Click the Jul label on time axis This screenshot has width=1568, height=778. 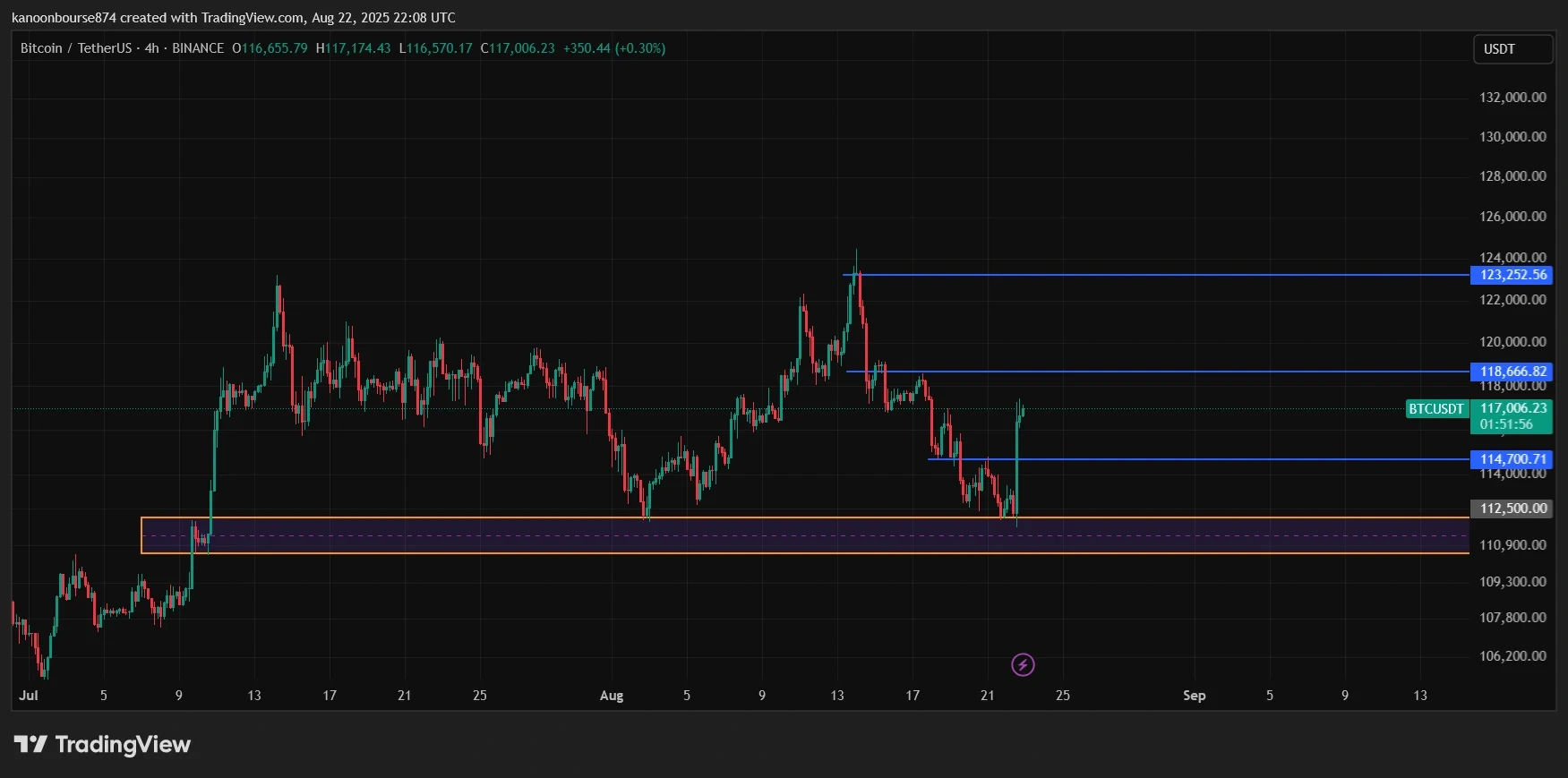pyautogui.click(x=29, y=696)
